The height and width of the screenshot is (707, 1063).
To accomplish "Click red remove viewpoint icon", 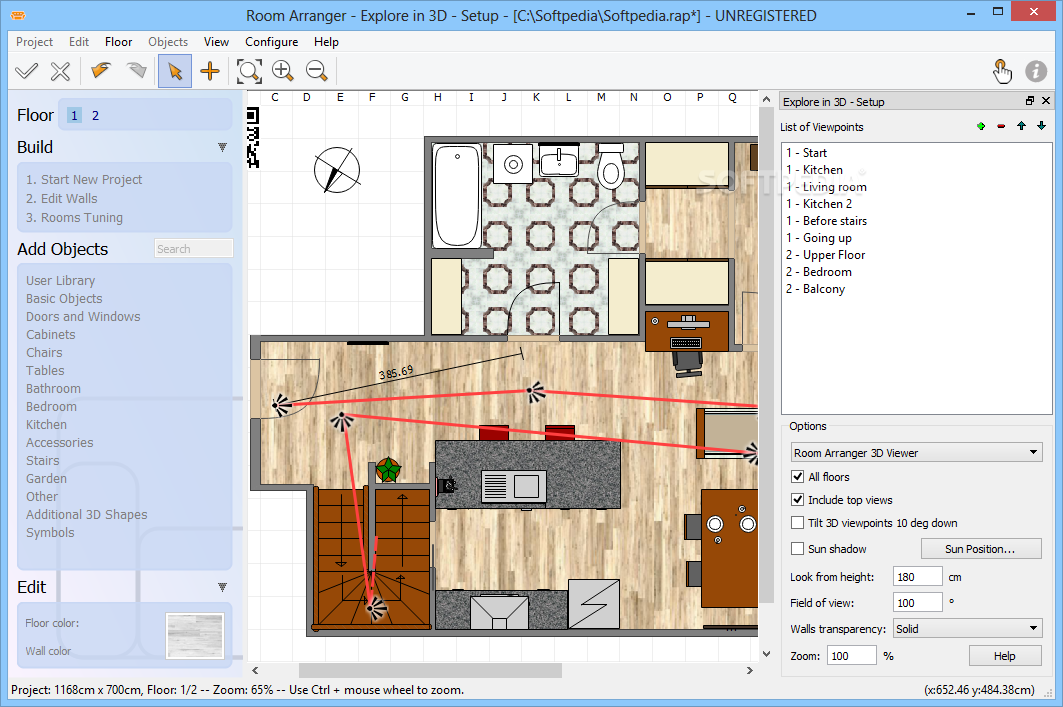I will pyautogui.click(x=1001, y=126).
